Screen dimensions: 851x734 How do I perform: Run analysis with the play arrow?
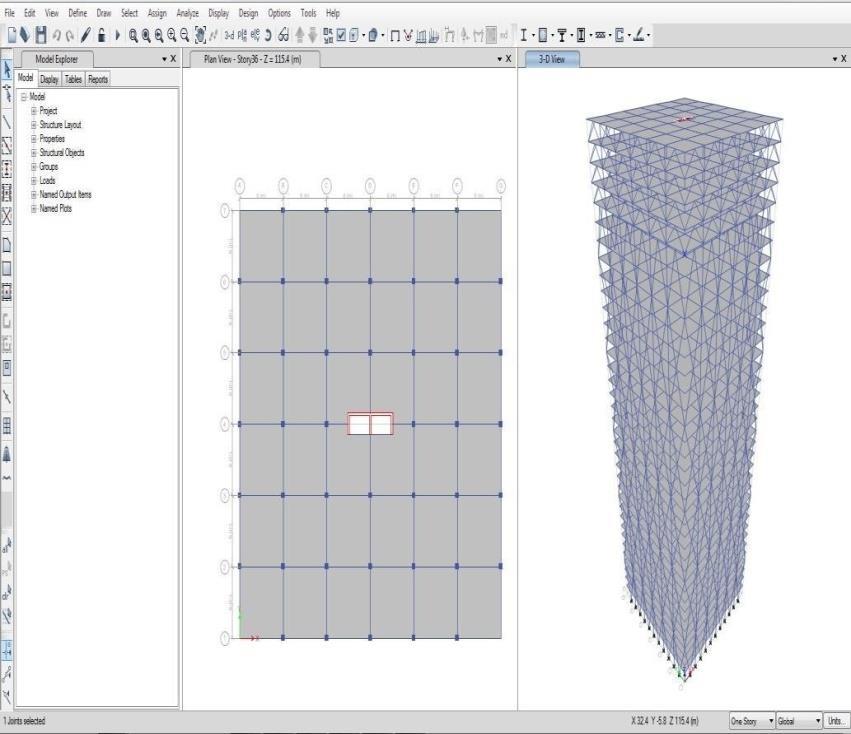point(117,35)
